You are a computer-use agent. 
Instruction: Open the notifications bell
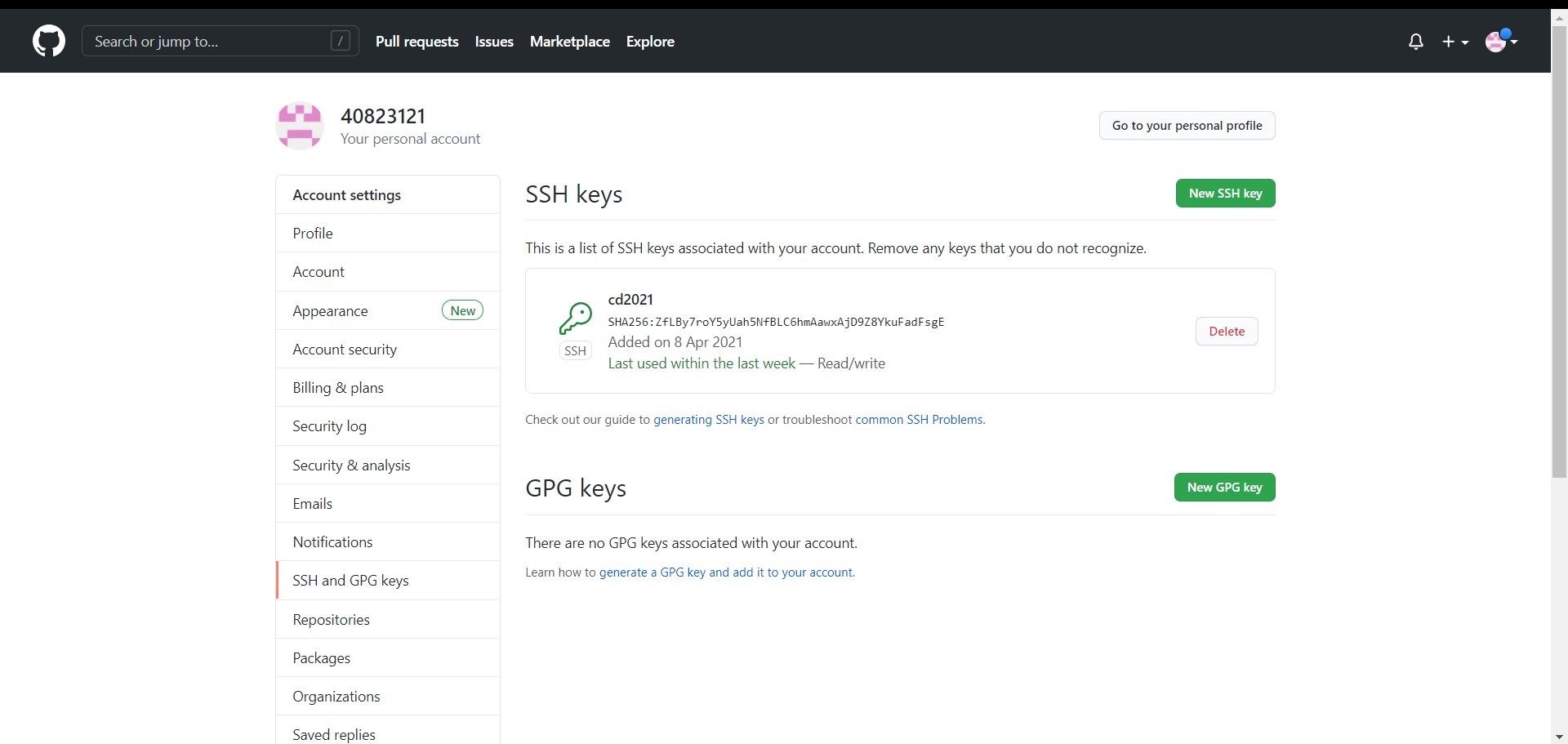click(x=1416, y=42)
